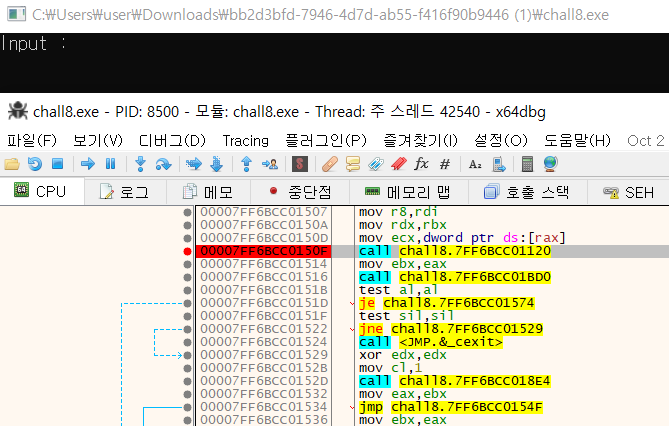
Task: Select the instruction 'mov eax,ebx'
Action: click(x=402, y=394)
